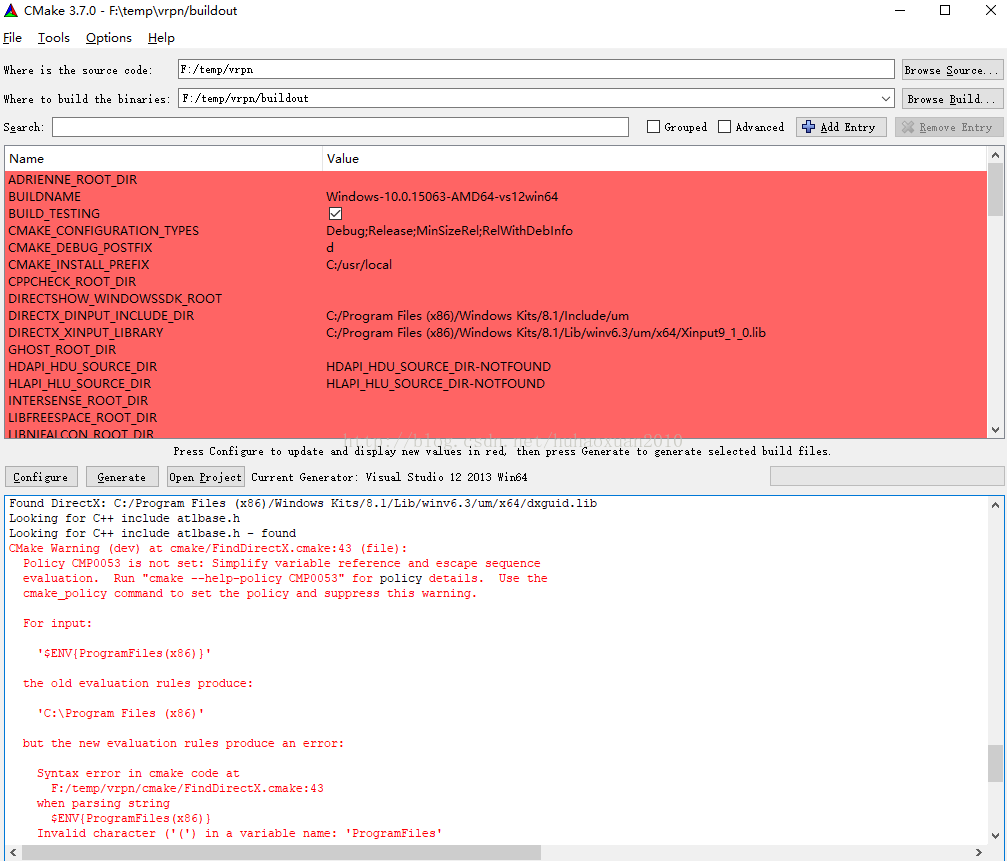The image size is (1007, 861).
Task: Expand the build binaries path dropdown
Action: 886,98
